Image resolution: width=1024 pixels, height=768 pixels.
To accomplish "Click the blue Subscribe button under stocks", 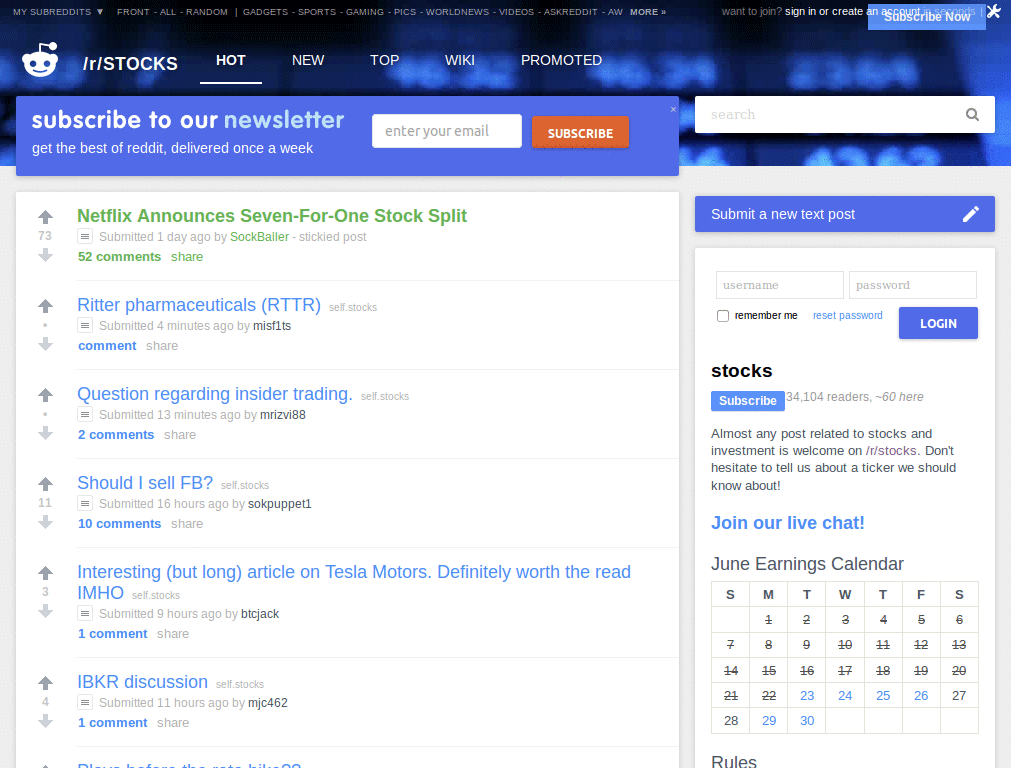I will [748, 400].
